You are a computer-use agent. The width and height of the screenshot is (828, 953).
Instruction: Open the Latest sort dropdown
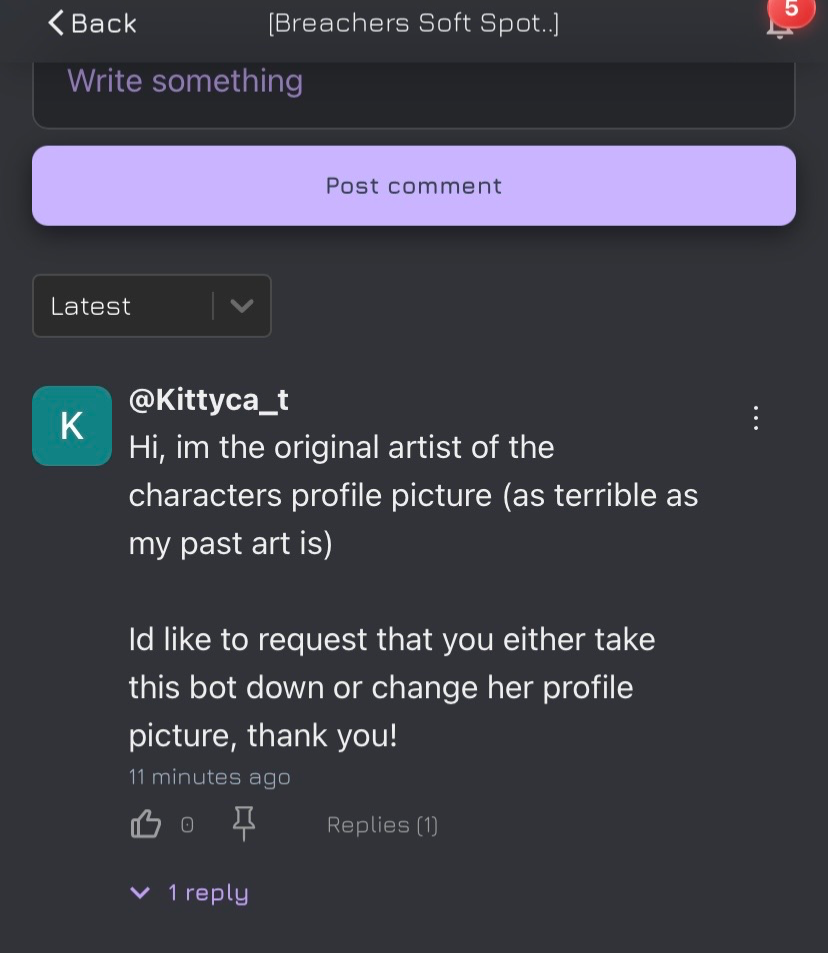click(152, 306)
